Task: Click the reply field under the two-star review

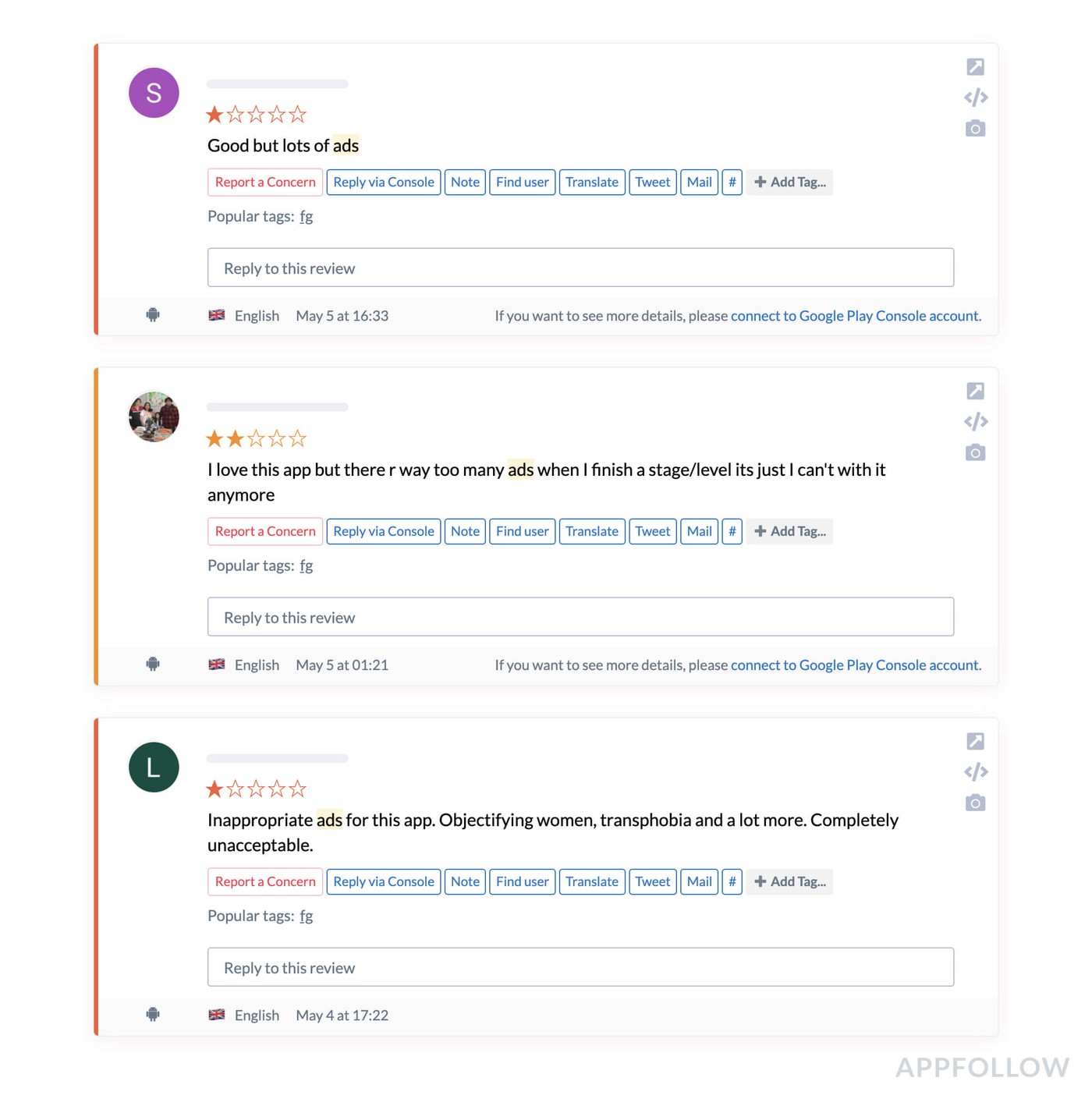Action: 580,618
